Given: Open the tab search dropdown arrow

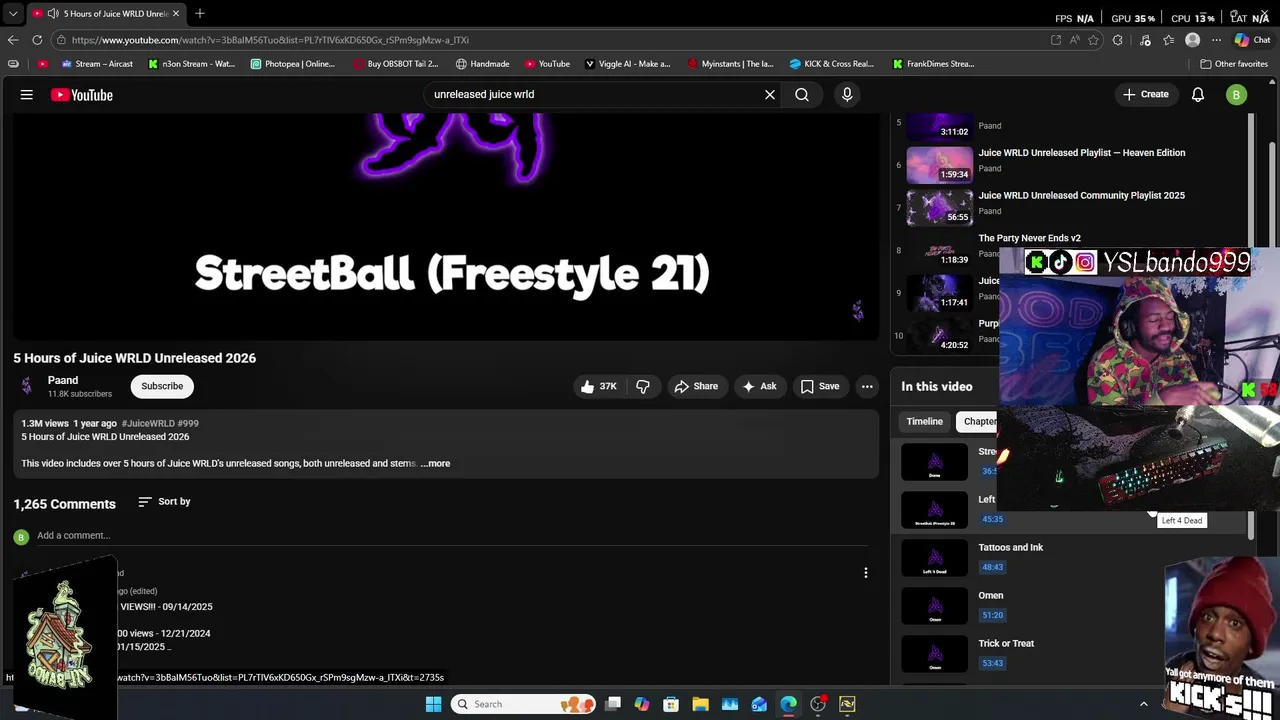Looking at the screenshot, I should (x=13, y=13).
